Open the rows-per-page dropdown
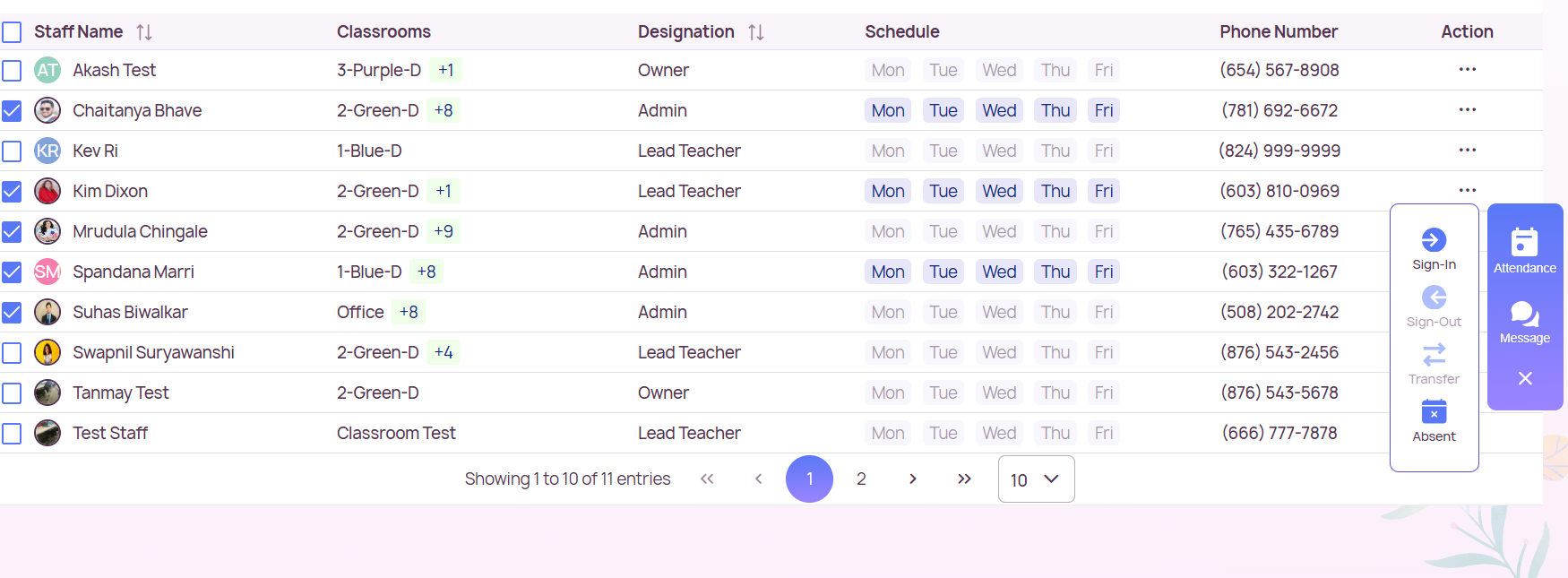Image resolution: width=1568 pixels, height=578 pixels. click(x=1036, y=479)
